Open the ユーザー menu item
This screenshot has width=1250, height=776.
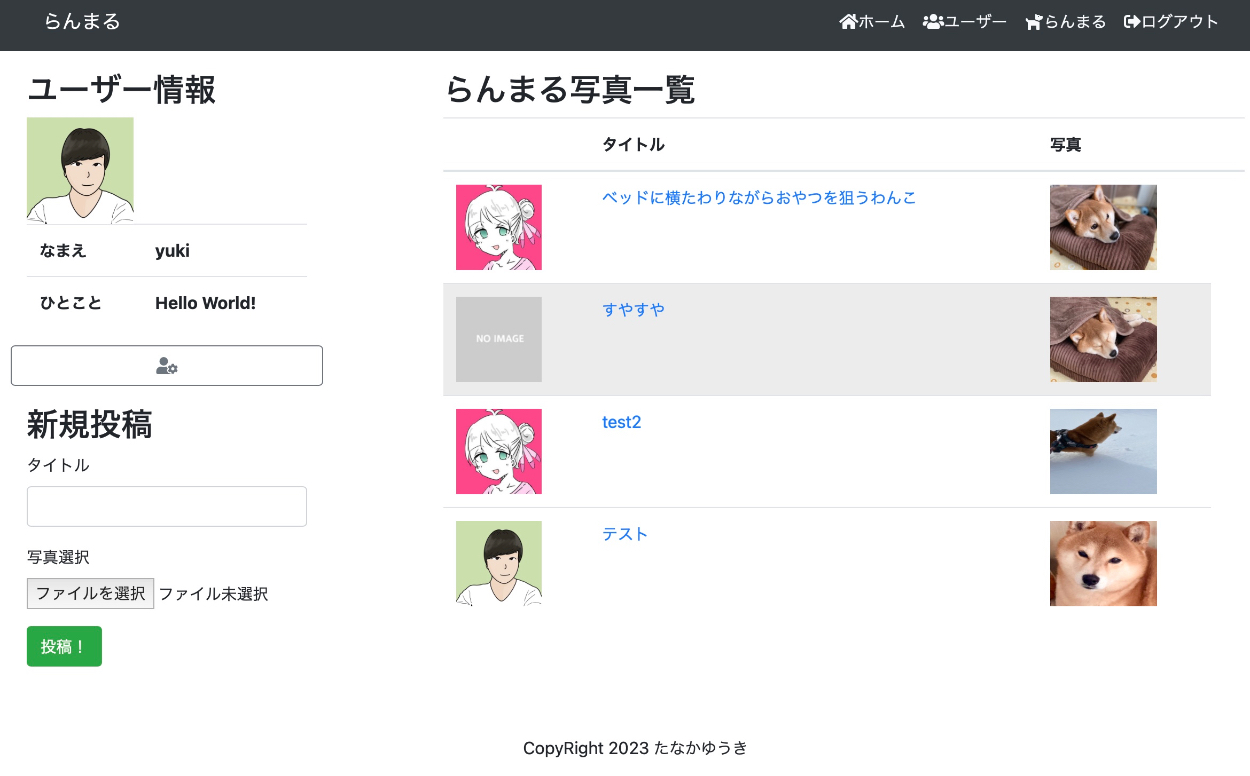click(976, 22)
